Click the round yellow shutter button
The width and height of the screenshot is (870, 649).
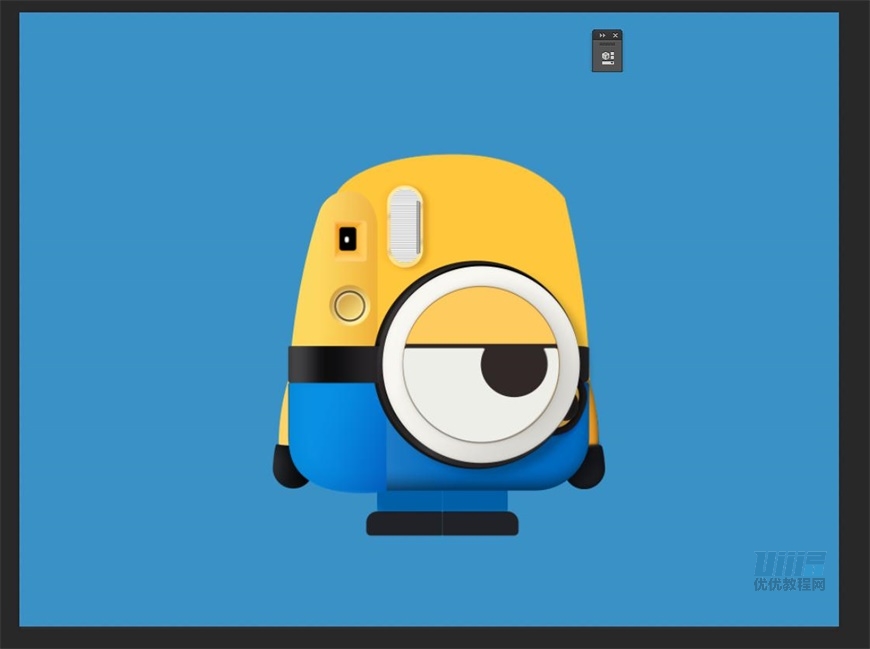coord(350,305)
